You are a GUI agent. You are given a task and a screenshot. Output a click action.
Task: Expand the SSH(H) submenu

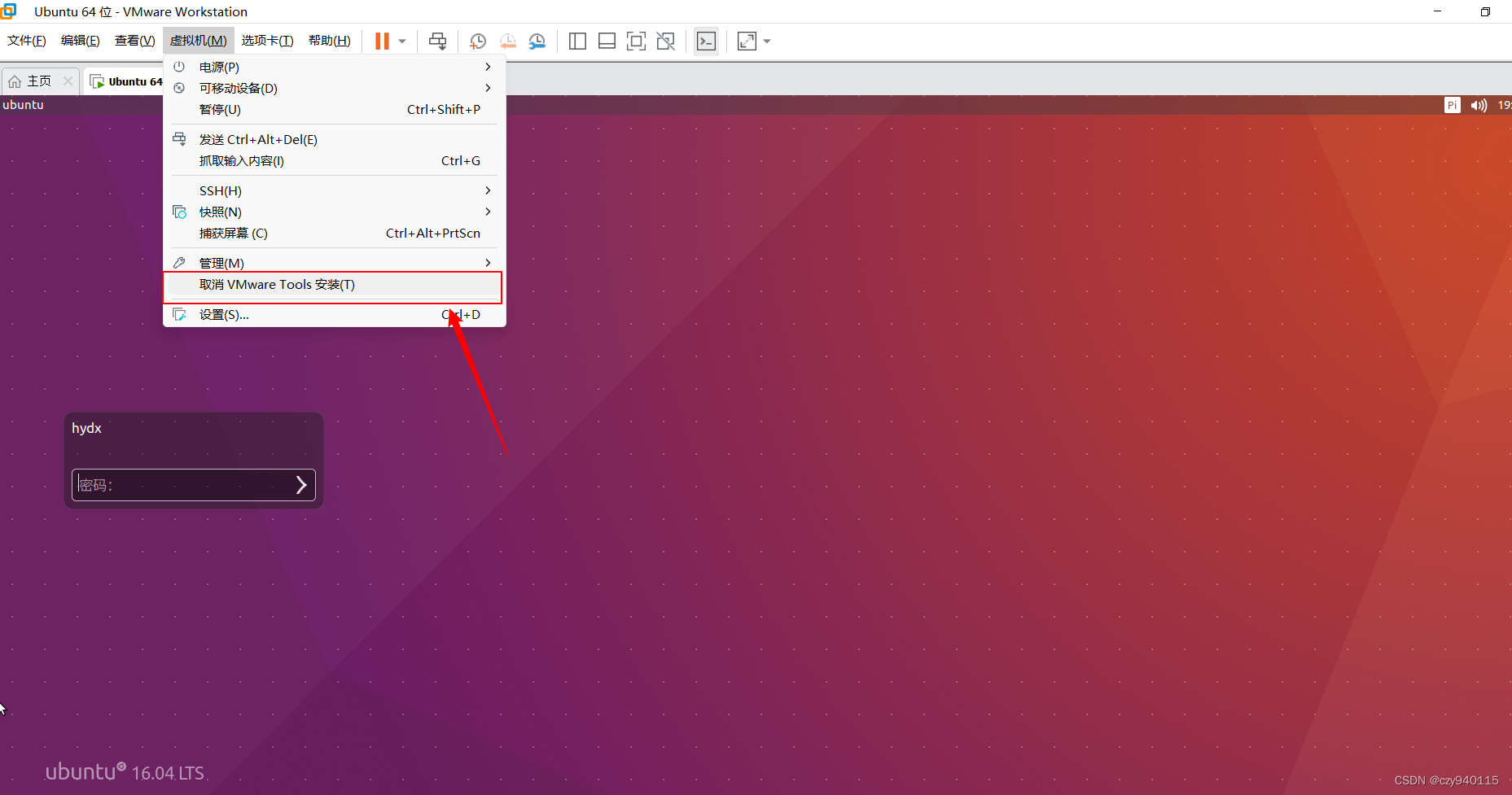(335, 190)
